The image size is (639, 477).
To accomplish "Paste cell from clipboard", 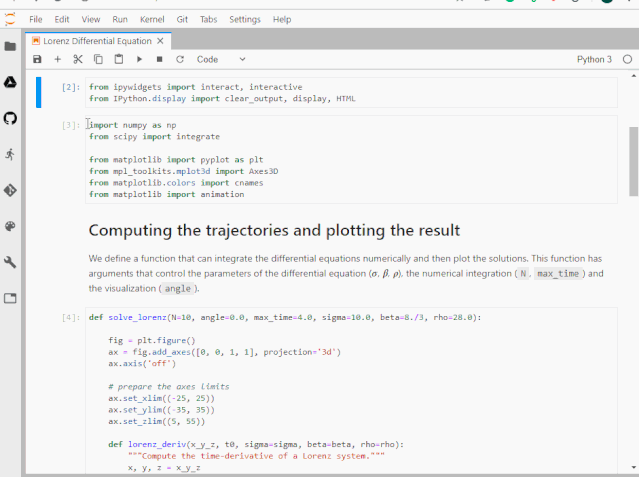I will 119,59.
